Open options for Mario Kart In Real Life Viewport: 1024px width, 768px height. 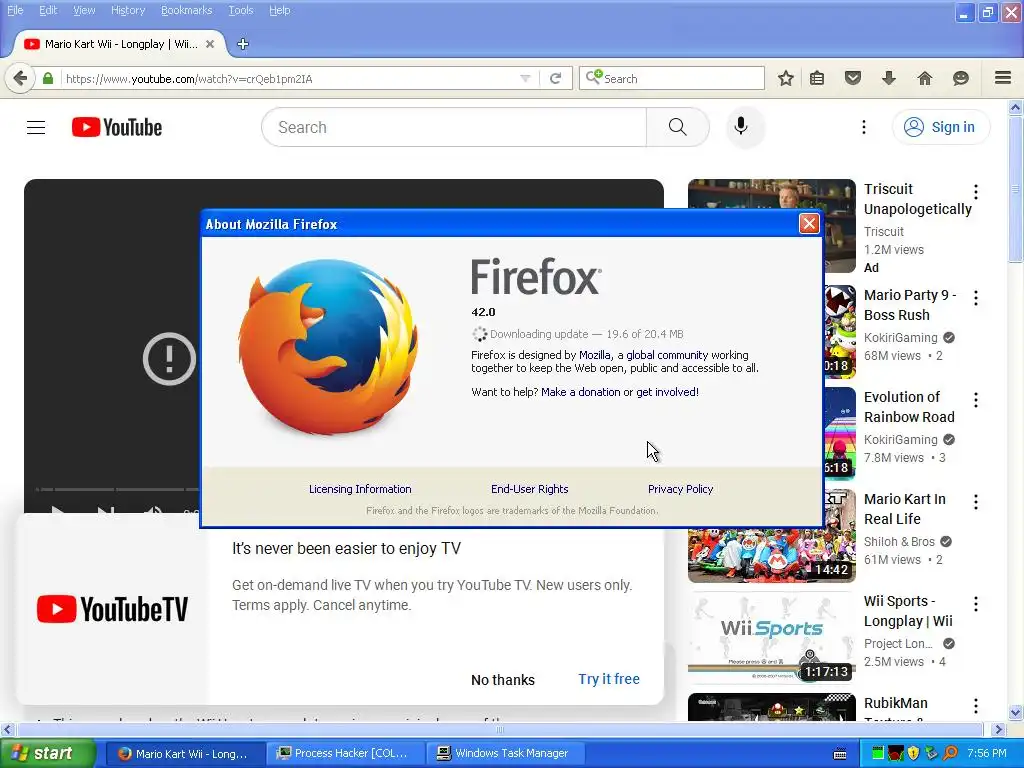[x=976, y=502]
